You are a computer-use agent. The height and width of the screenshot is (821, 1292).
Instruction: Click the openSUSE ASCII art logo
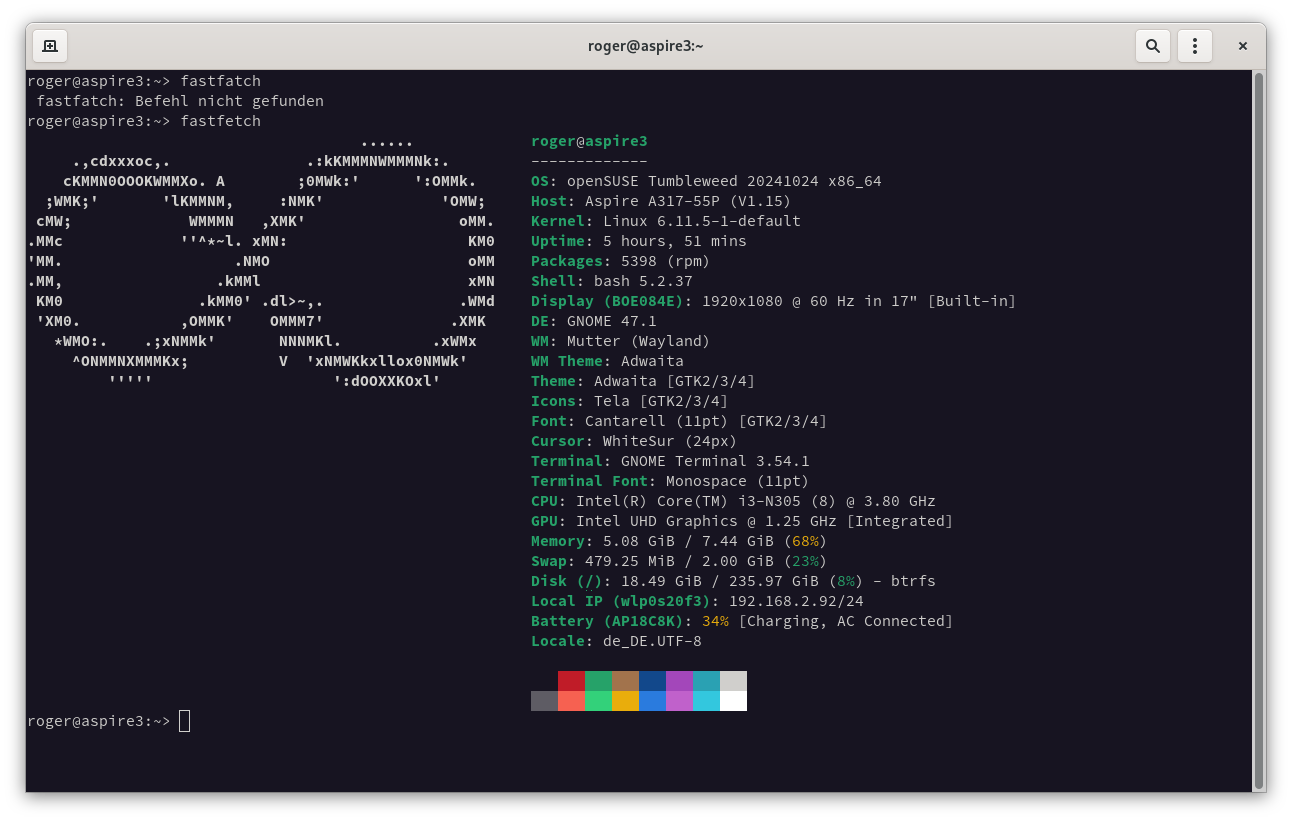(x=262, y=270)
